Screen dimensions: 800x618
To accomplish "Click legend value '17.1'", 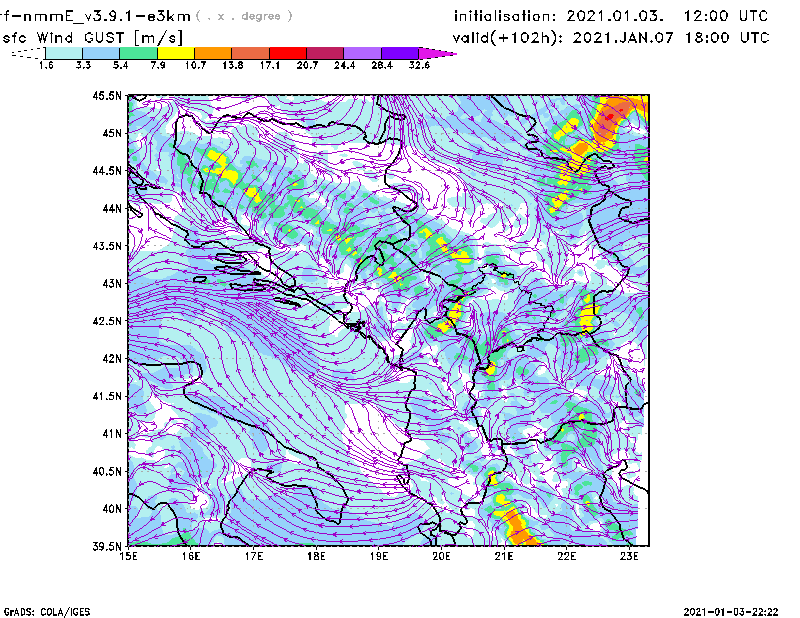I will click(x=270, y=65).
